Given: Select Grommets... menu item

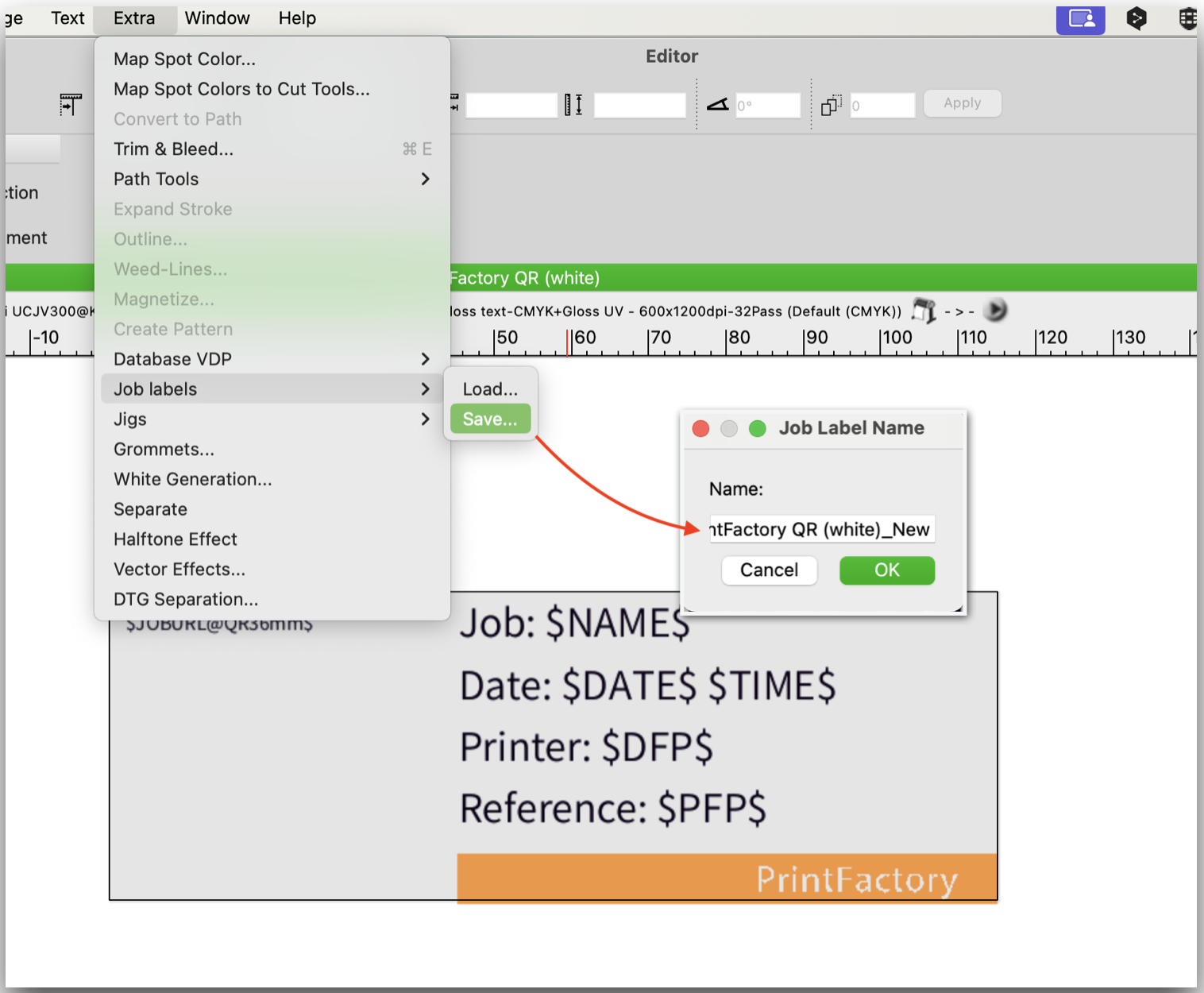Looking at the screenshot, I should (x=272, y=450).
